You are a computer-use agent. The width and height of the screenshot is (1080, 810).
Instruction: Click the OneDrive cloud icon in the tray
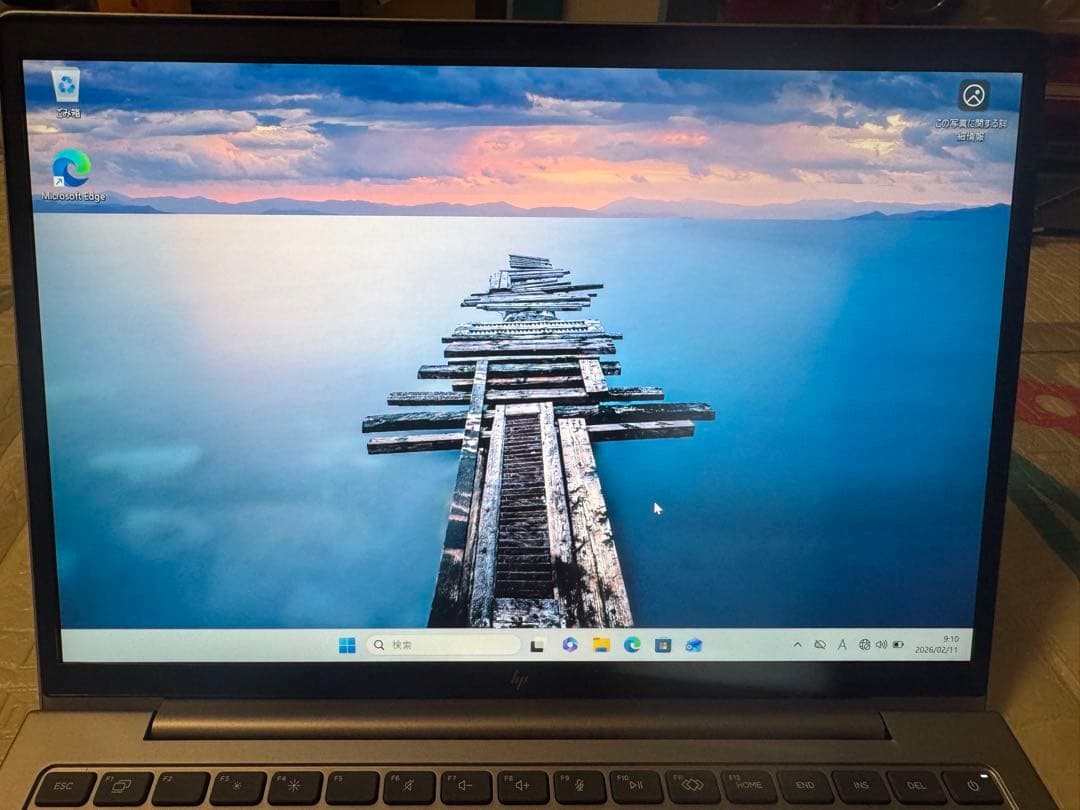coord(820,645)
